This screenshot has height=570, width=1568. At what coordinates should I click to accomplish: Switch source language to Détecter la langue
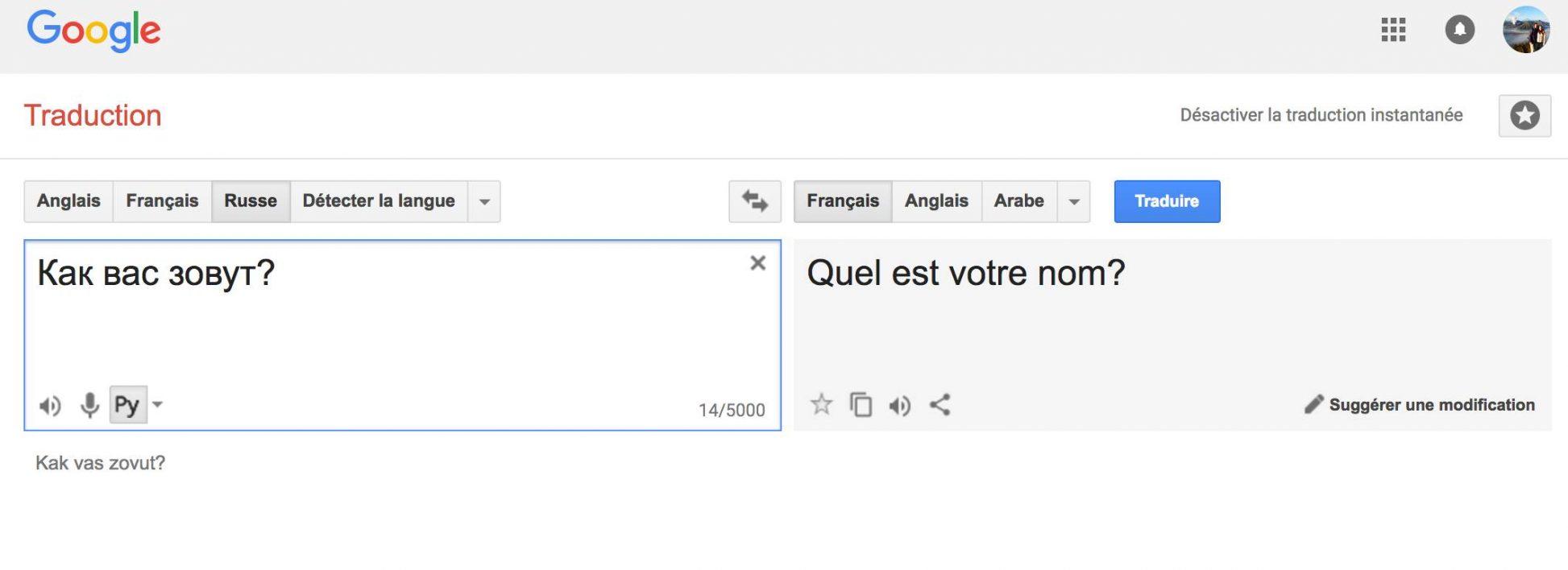378,201
